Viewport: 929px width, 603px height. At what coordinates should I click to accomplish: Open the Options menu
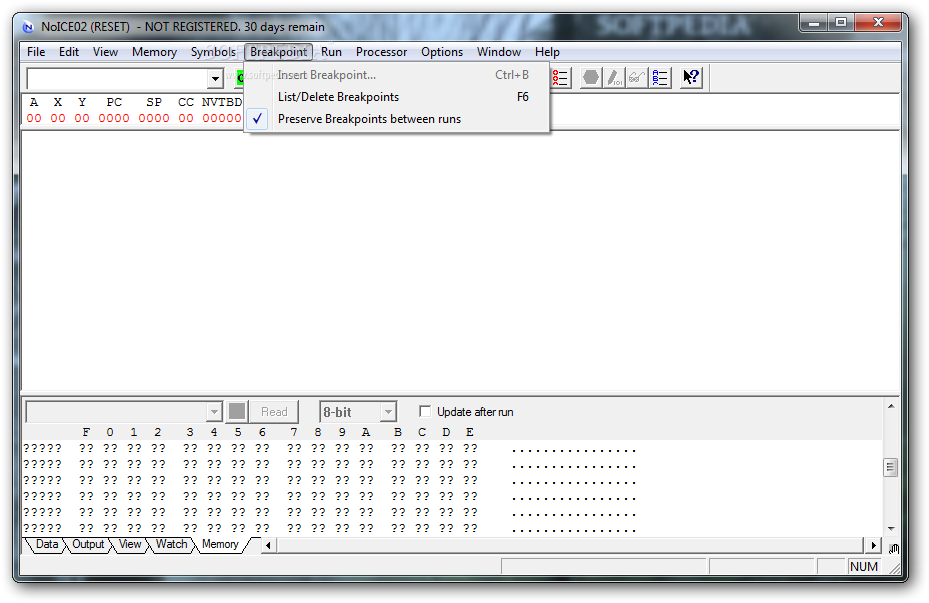(442, 52)
